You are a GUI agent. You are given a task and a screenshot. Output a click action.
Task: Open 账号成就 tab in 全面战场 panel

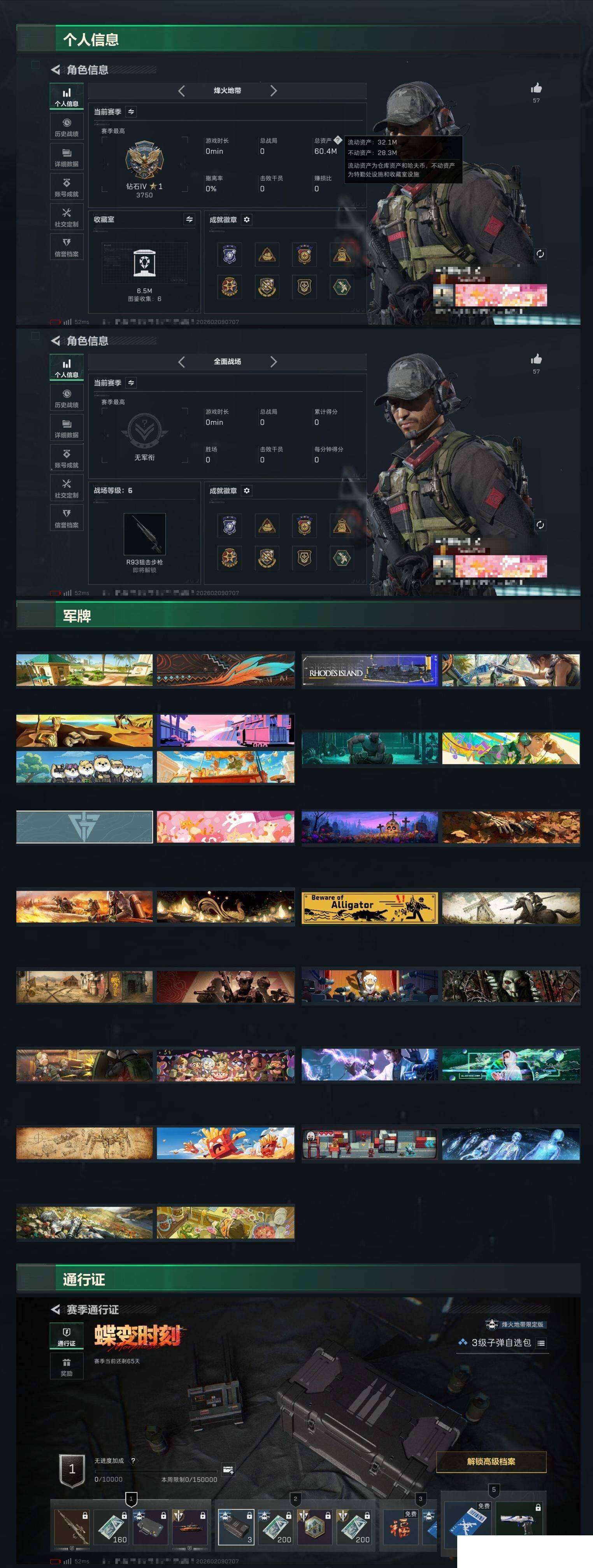click(x=67, y=458)
